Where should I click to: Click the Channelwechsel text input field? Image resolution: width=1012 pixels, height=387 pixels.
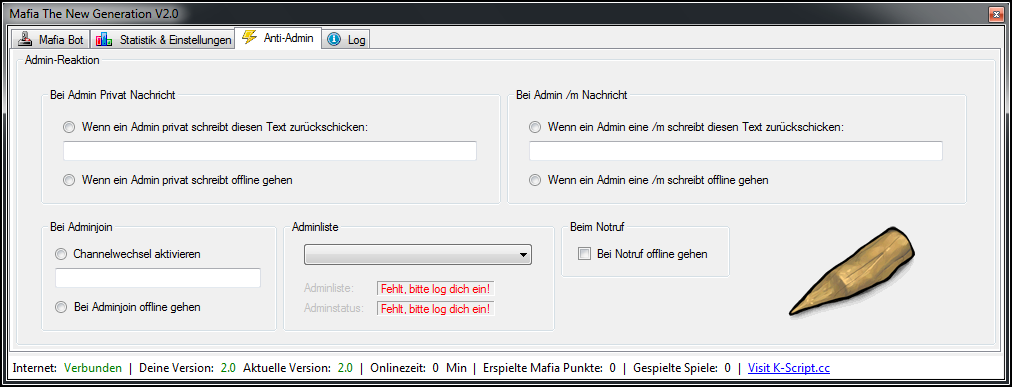[x=158, y=278]
